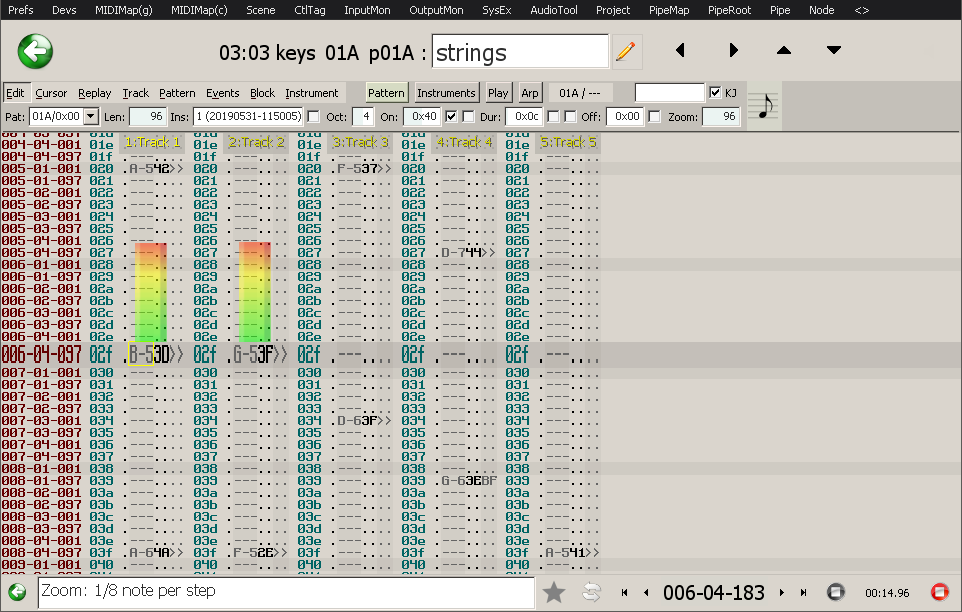Click the down-pointing triangle in the header
The height and width of the screenshot is (612, 962).
pos(834,50)
